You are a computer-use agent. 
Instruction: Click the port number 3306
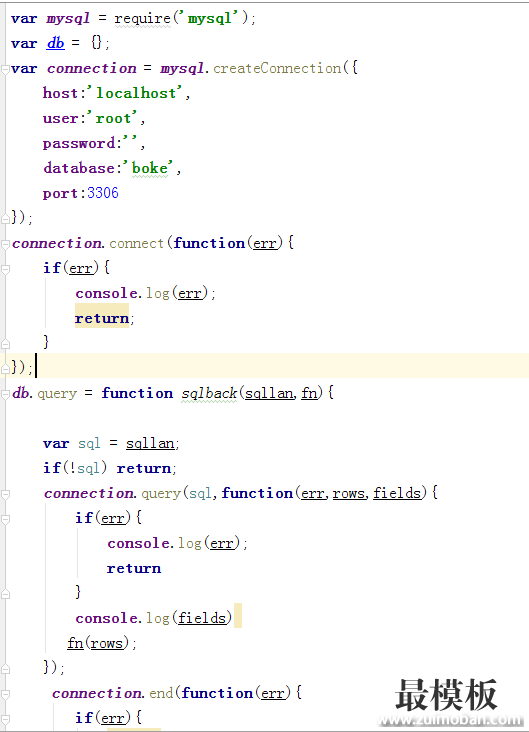[x=103, y=193]
